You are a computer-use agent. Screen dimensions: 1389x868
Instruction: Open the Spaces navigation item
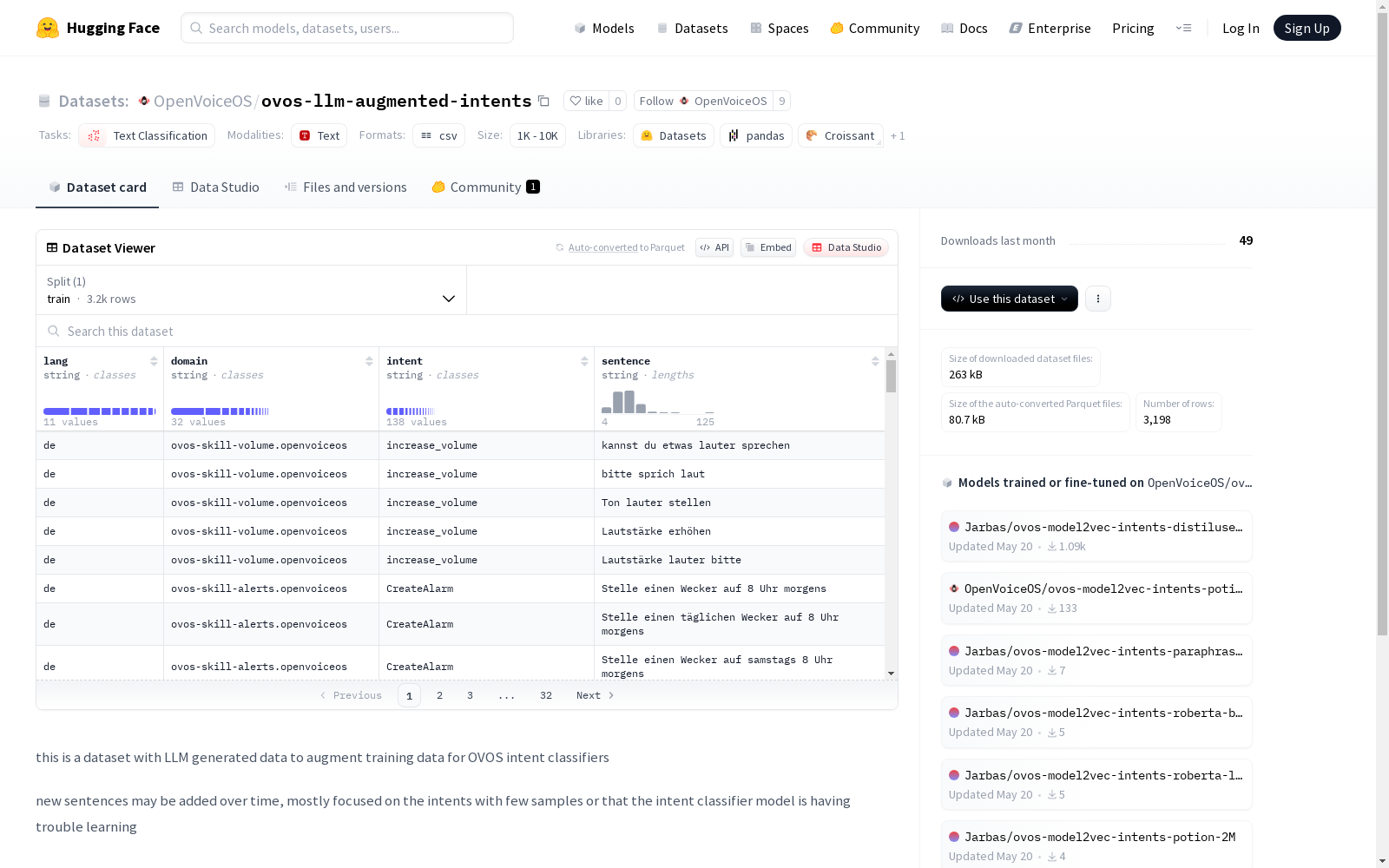click(x=779, y=28)
